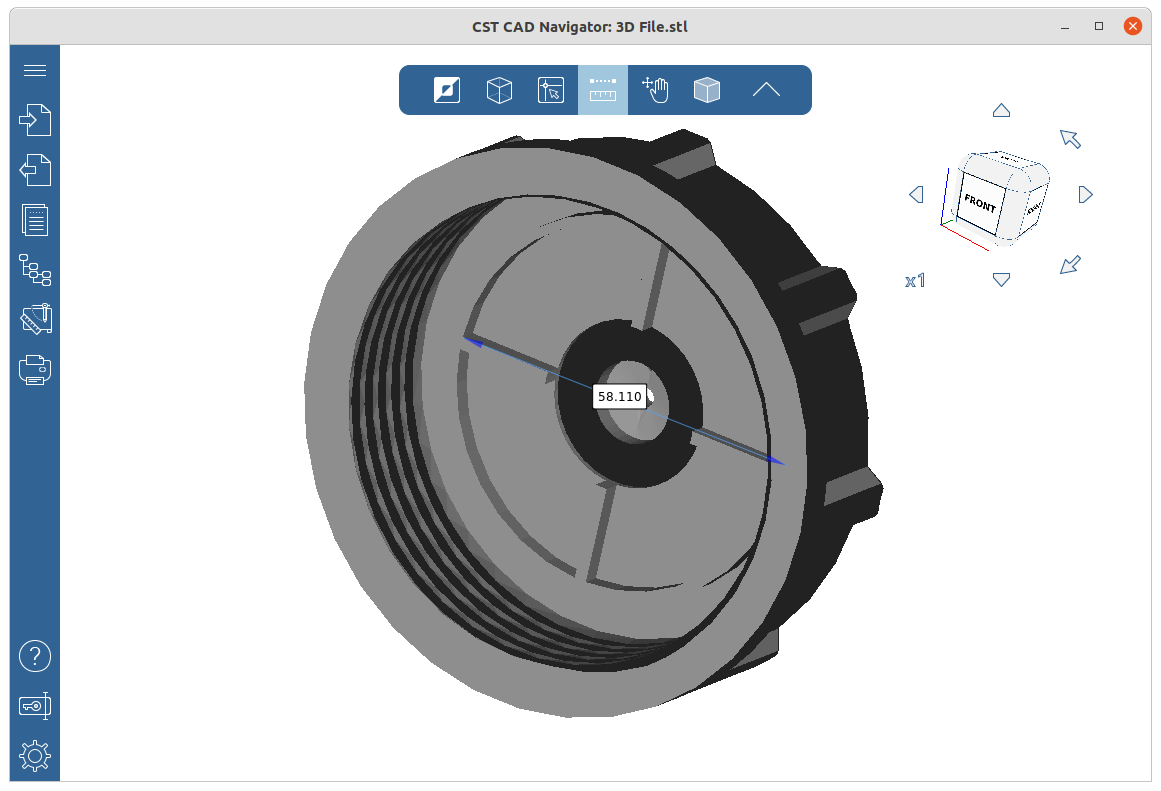Open the document properties pages icon
Image resolution: width=1161 pixels, height=791 pixels.
coord(35,220)
